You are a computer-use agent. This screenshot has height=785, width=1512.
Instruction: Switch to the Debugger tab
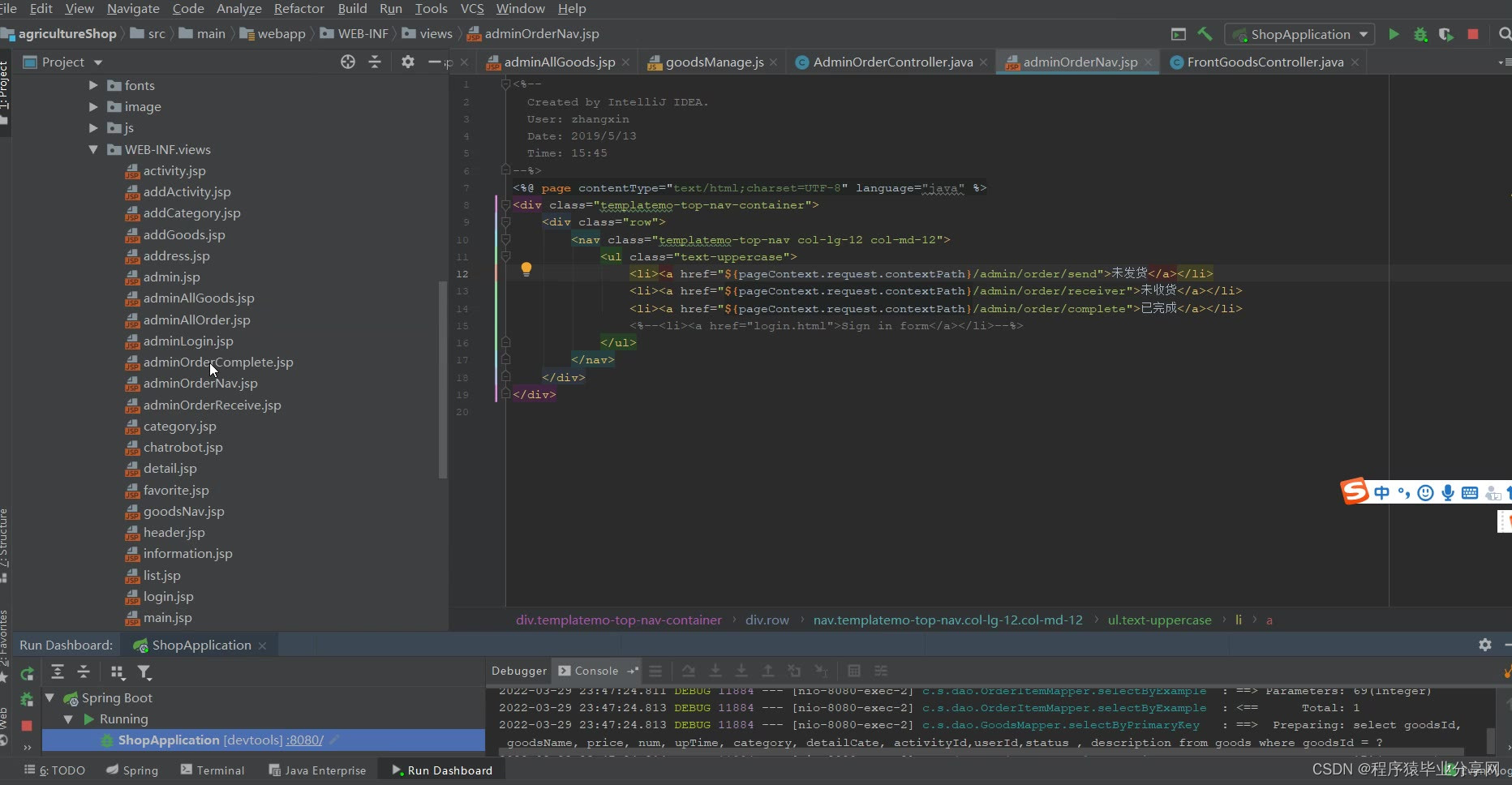pyautogui.click(x=519, y=671)
